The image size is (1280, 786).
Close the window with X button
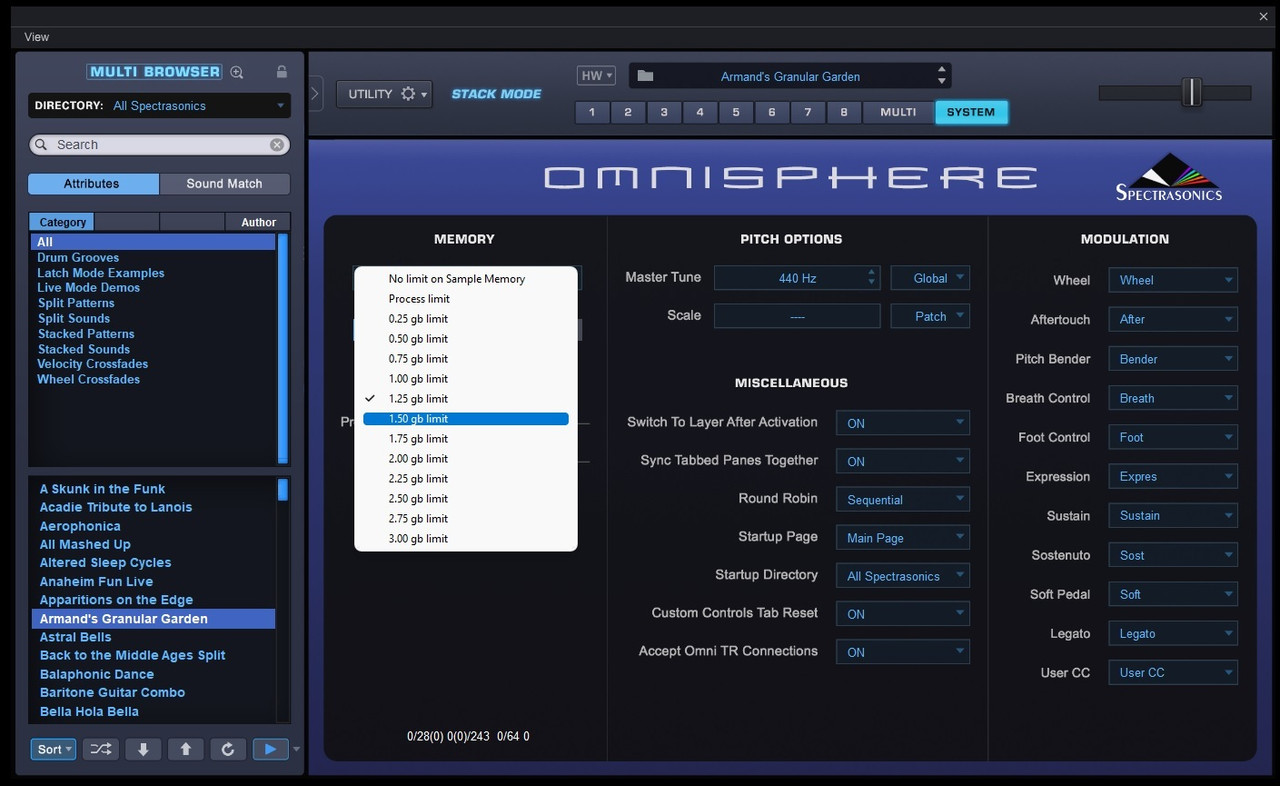click(1263, 16)
